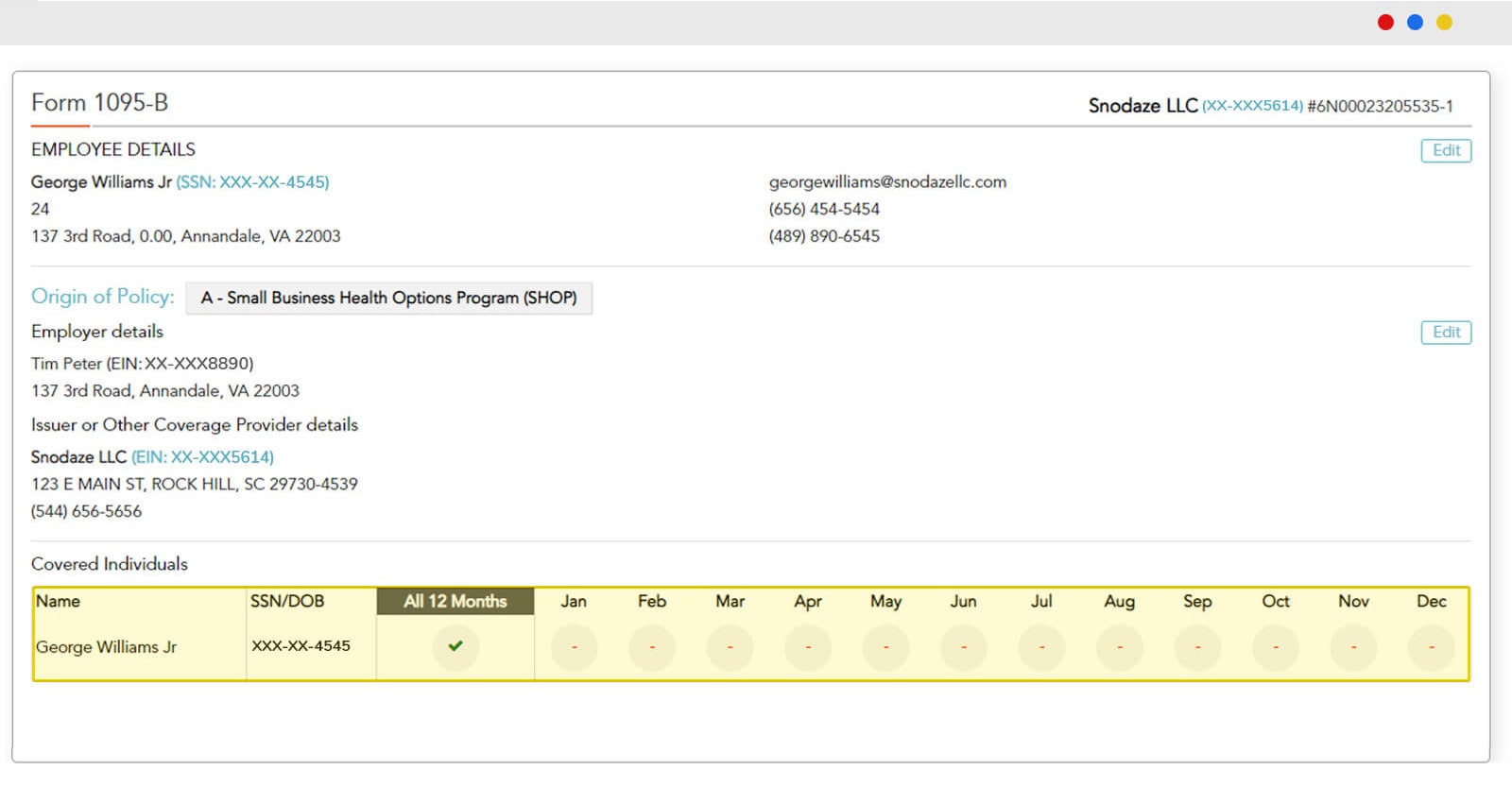The height and width of the screenshot is (787, 1512).
Task: Click the Snodaze LLC EIN link in header
Action: coord(1252,106)
